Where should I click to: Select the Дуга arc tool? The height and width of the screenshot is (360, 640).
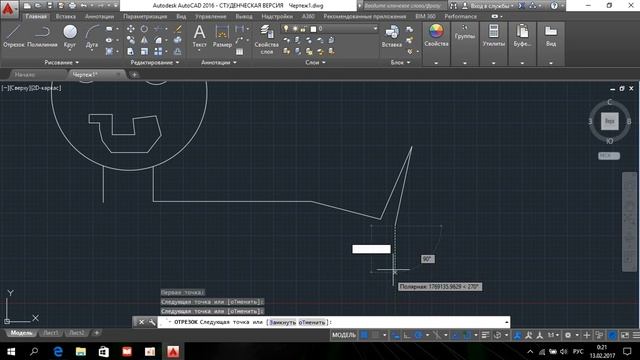[92, 36]
